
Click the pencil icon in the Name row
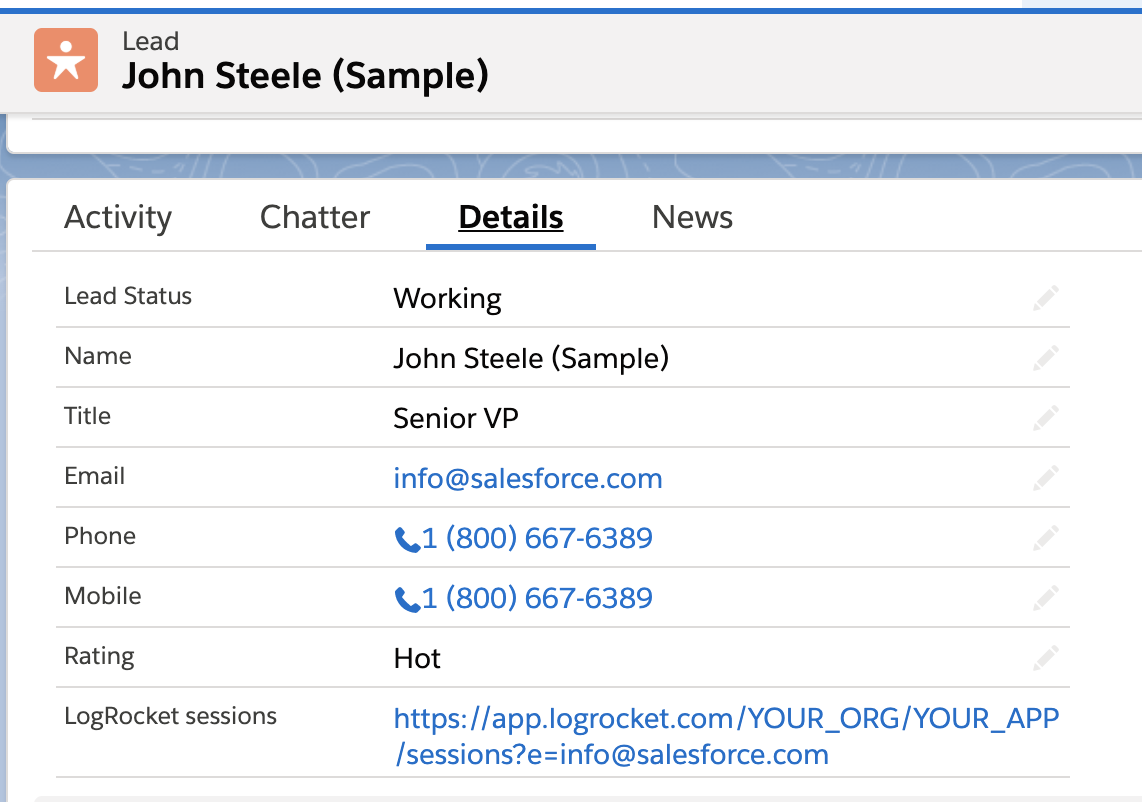pos(1045,358)
